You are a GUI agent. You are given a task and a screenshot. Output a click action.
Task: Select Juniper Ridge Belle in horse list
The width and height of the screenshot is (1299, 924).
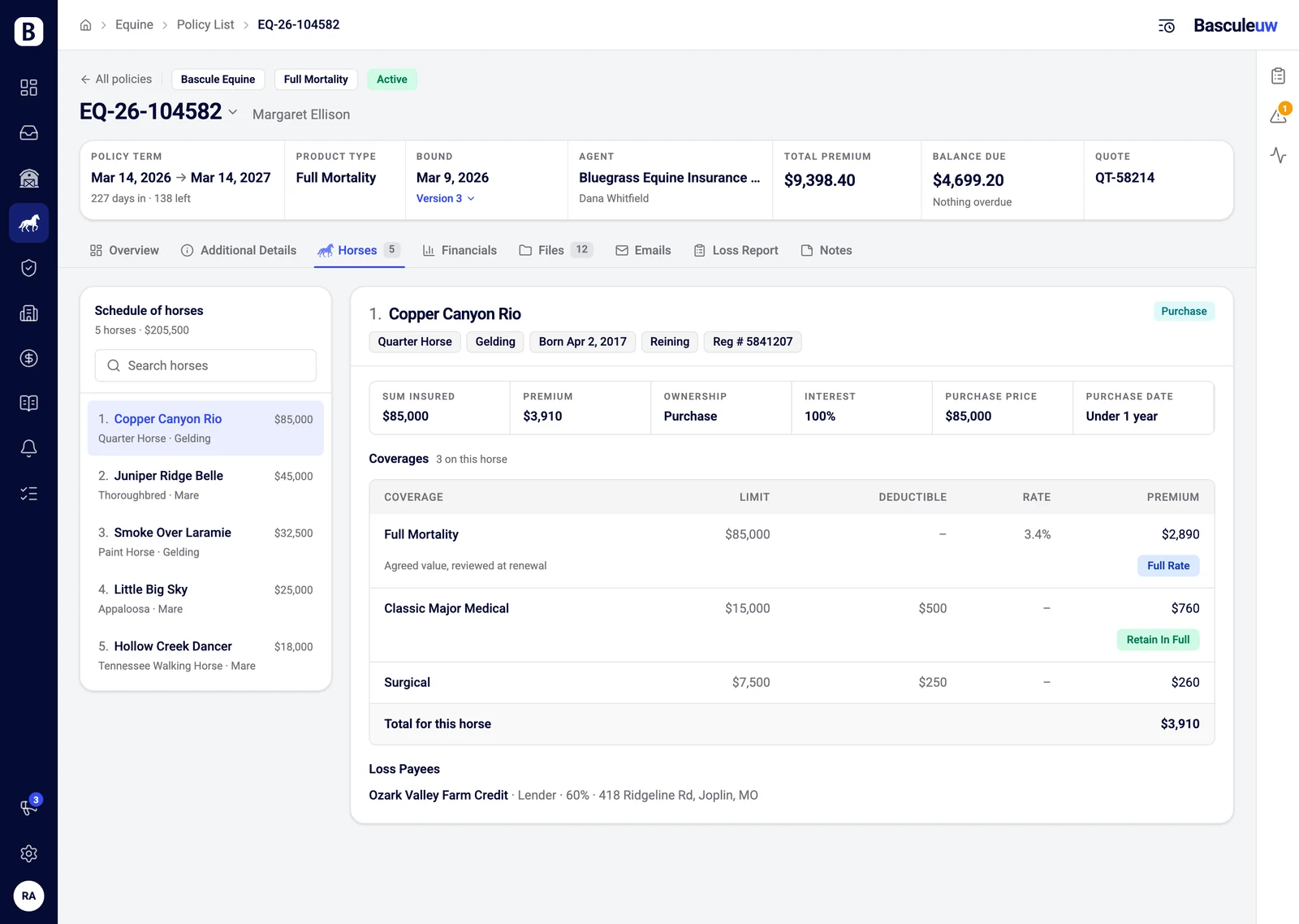pyautogui.click(x=205, y=485)
